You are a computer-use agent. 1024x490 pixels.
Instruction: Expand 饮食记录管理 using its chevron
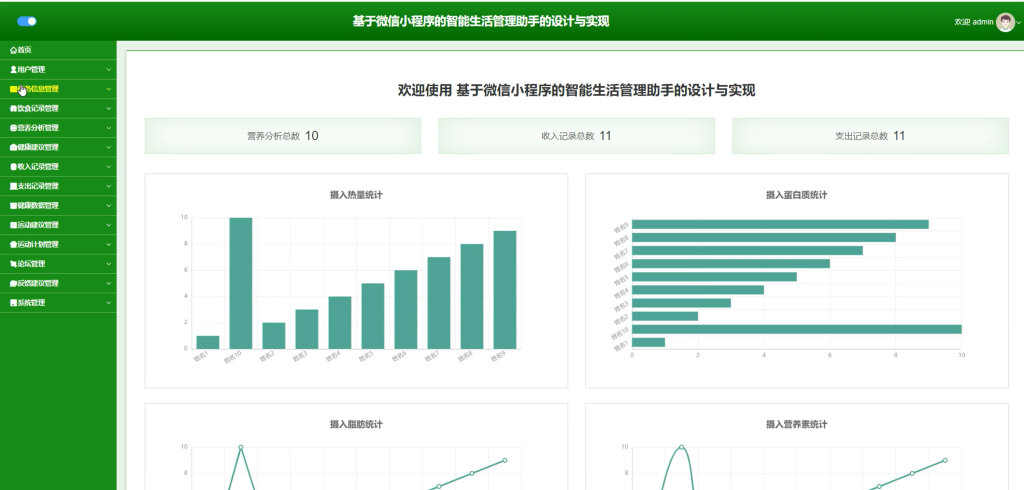coord(108,108)
